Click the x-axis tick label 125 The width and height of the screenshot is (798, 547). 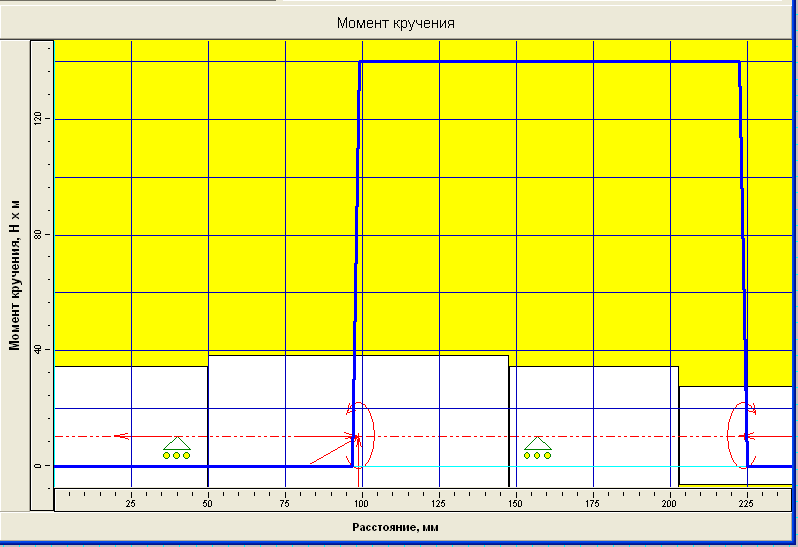click(438, 504)
